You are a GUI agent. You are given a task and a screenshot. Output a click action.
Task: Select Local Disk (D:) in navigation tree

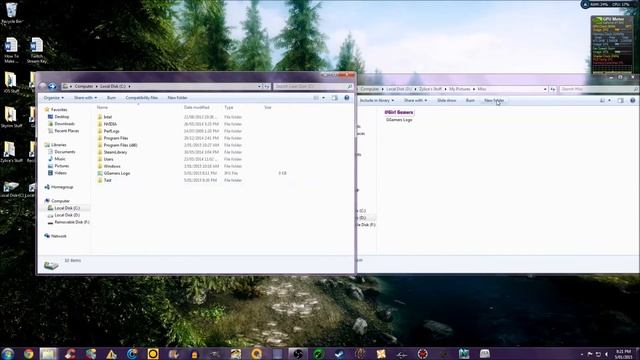tap(67, 215)
